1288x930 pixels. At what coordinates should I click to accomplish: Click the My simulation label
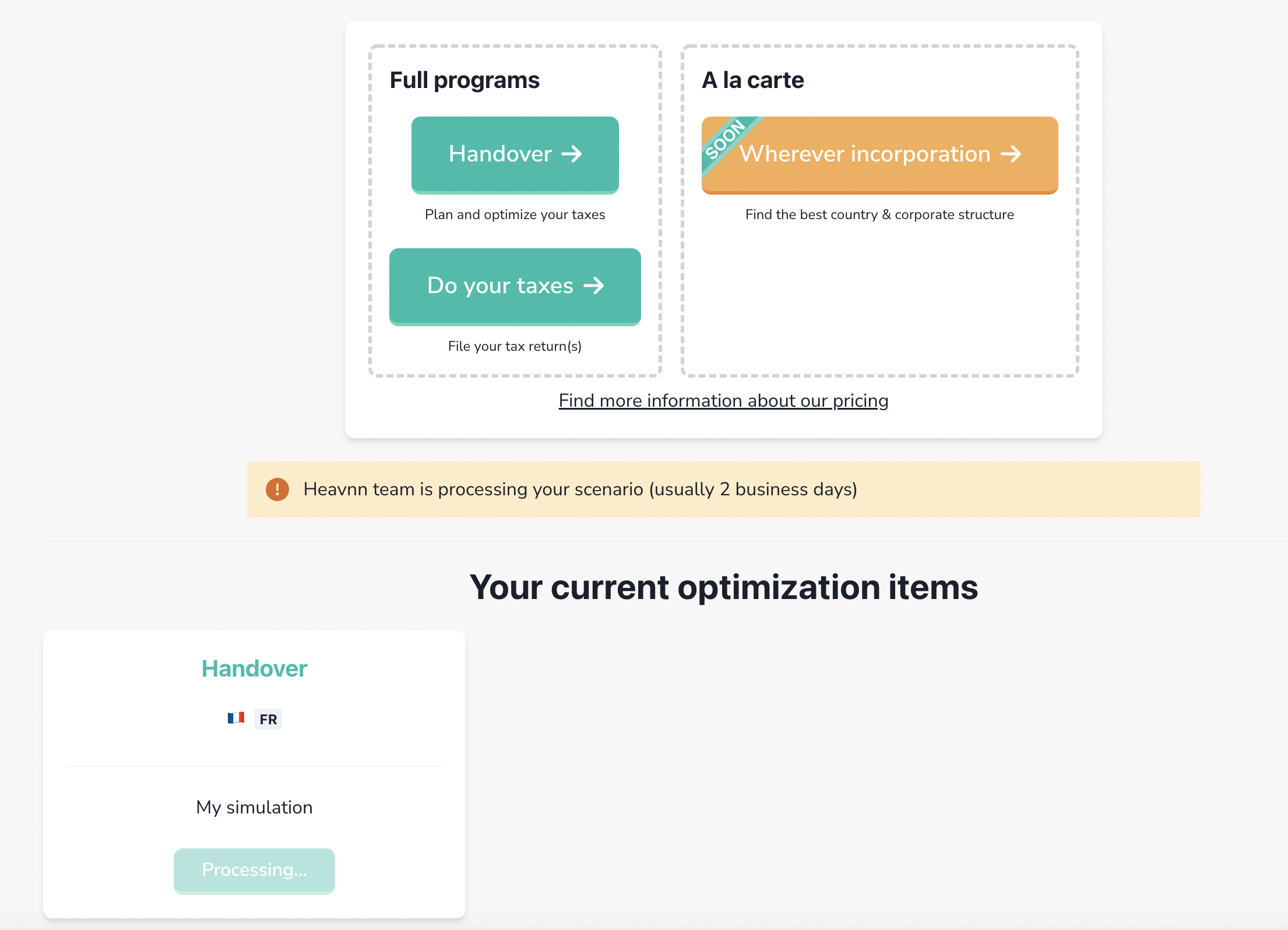(x=254, y=807)
